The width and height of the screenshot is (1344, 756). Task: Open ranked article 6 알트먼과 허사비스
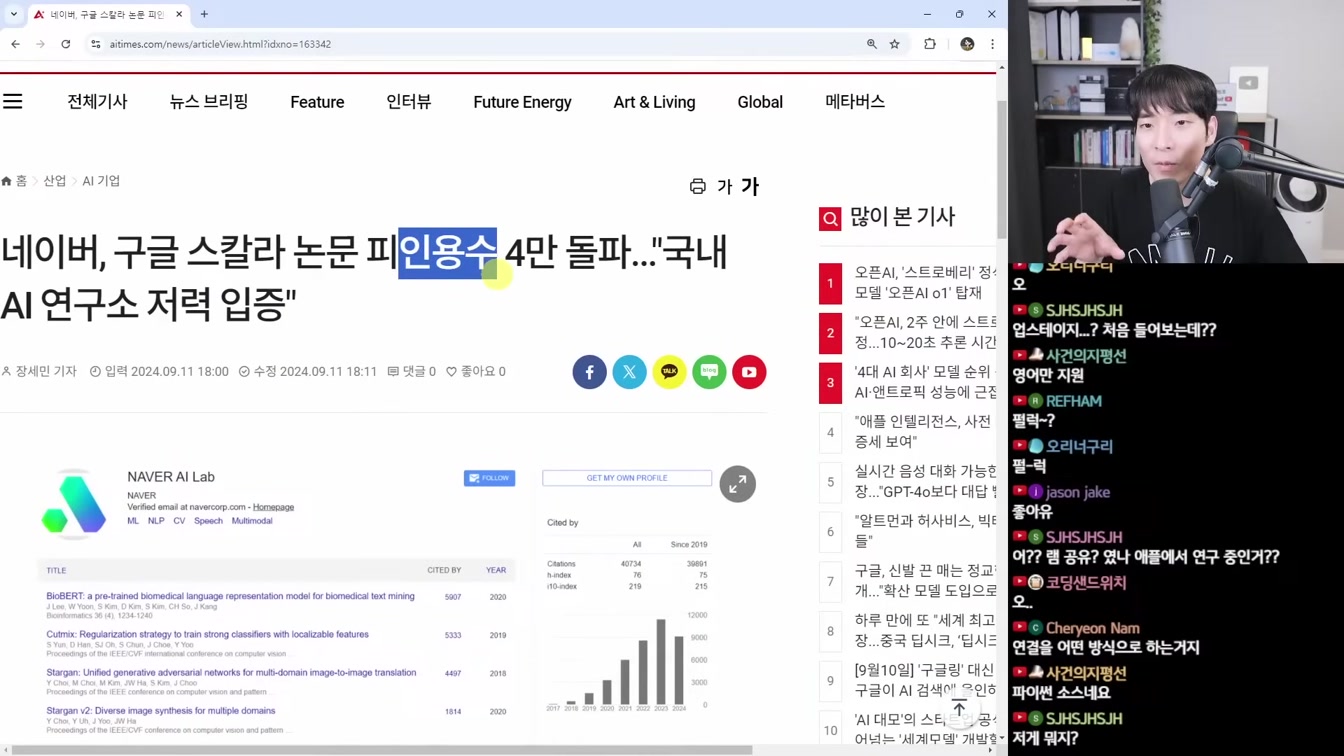pos(925,531)
